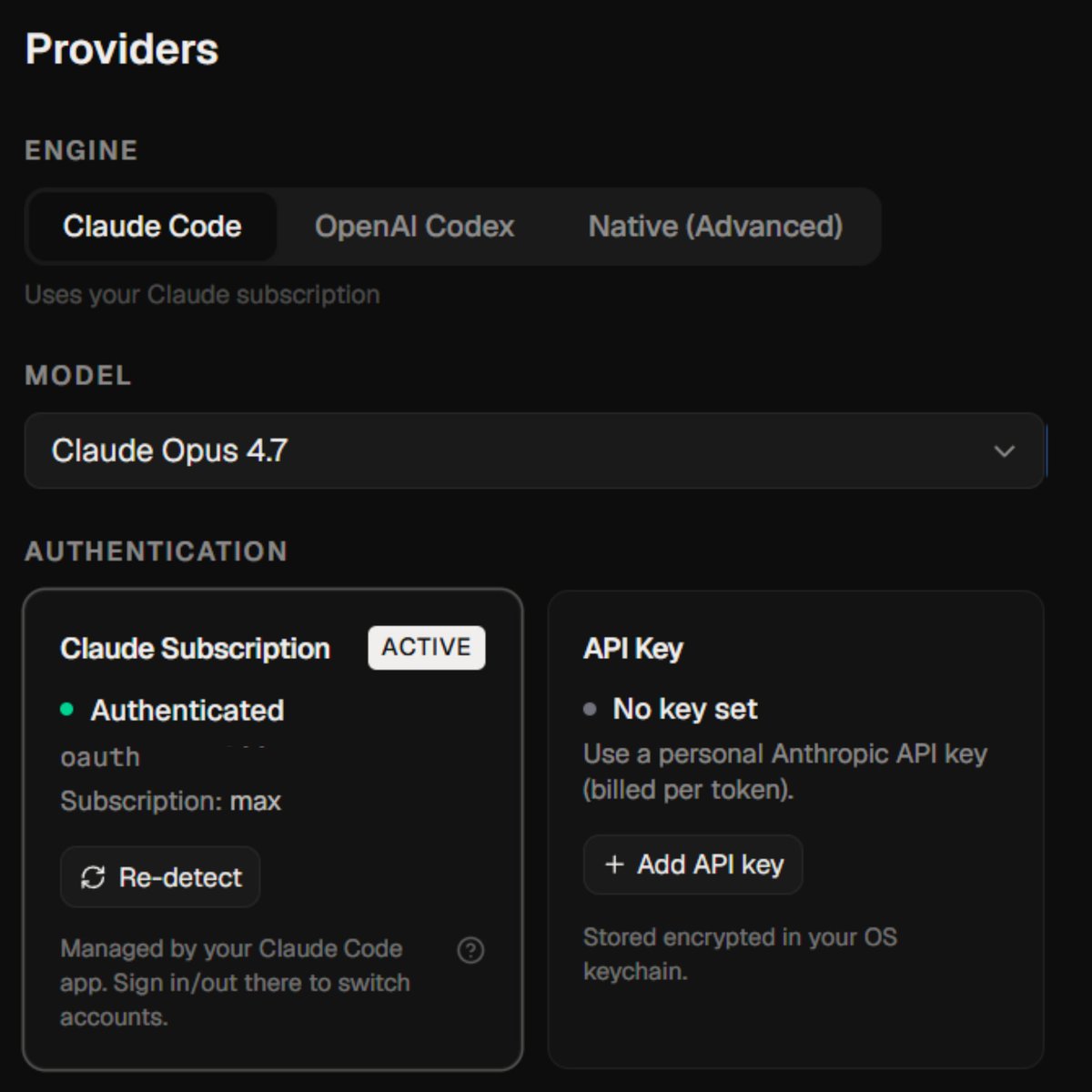Select the Claude Subscription card title

click(x=195, y=649)
